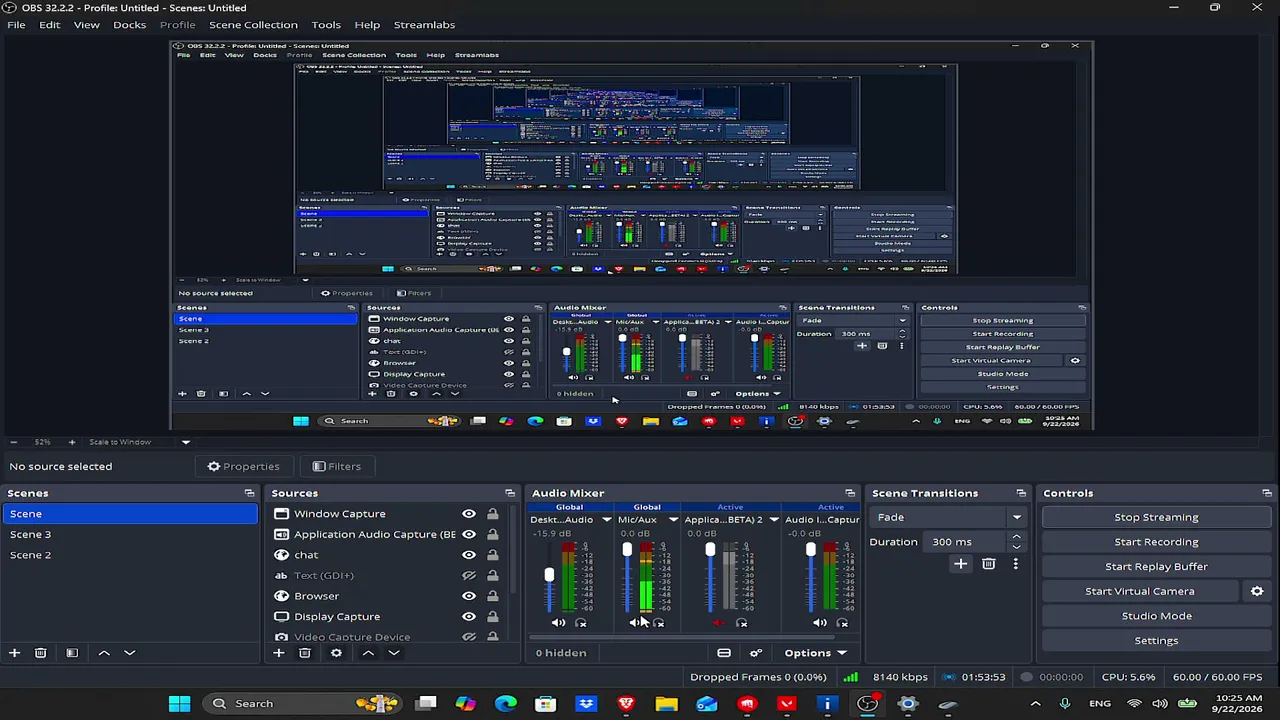This screenshot has height=720, width=1280.
Task: Open Desktop Audio channel dropdown arrow
Action: pos(607,520)
